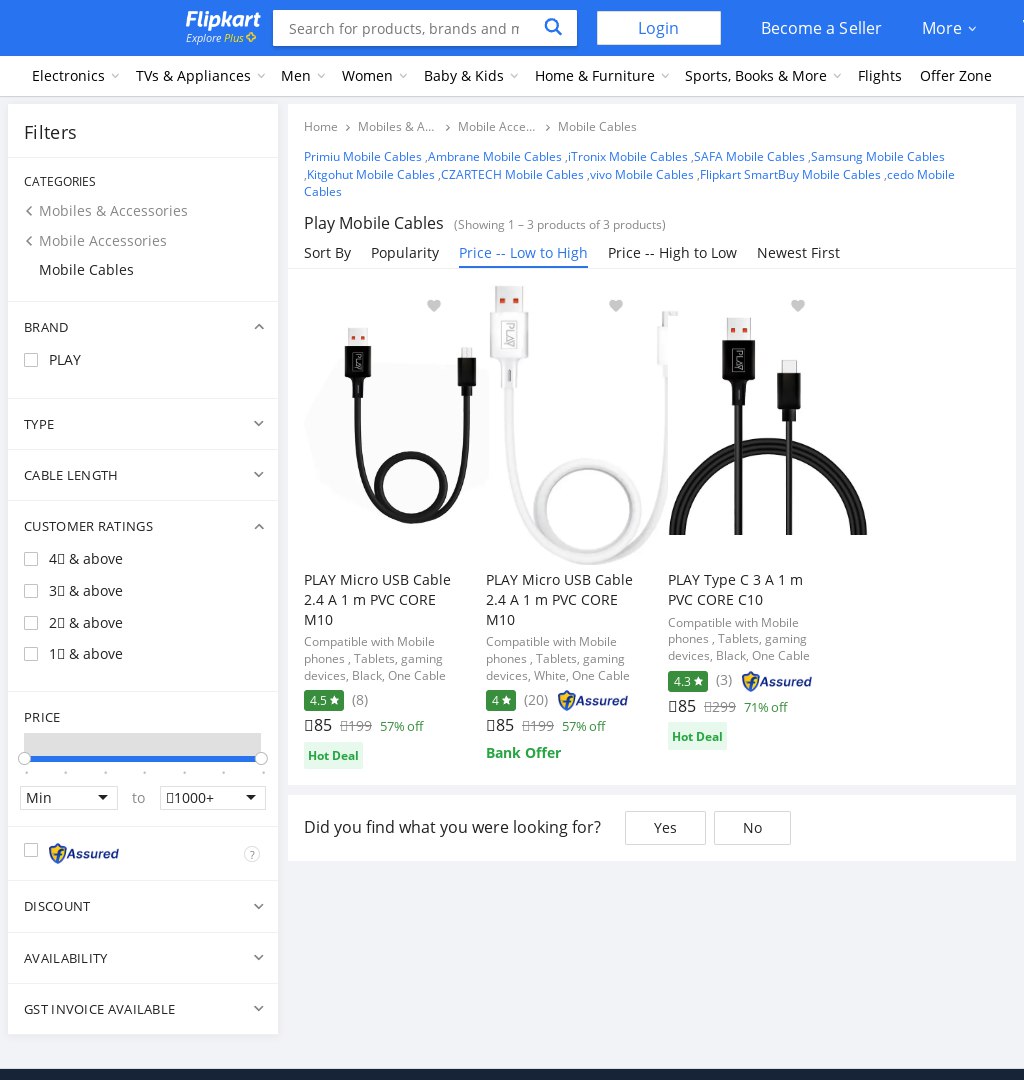Open the PLAY Type C cable image
Image resolution: width=1024 pixels, height=1080 pixels.
click(x=767, y=426)
